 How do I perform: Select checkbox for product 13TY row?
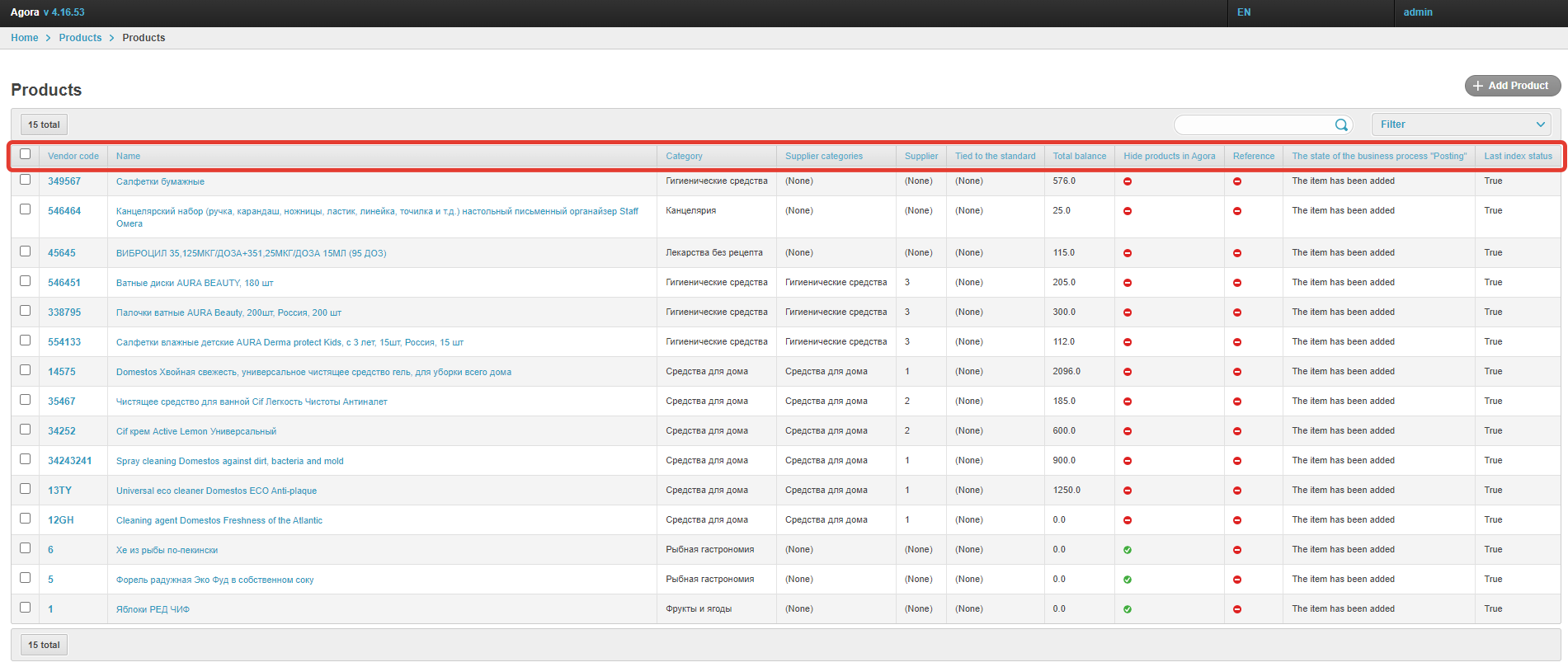[26, 489]
